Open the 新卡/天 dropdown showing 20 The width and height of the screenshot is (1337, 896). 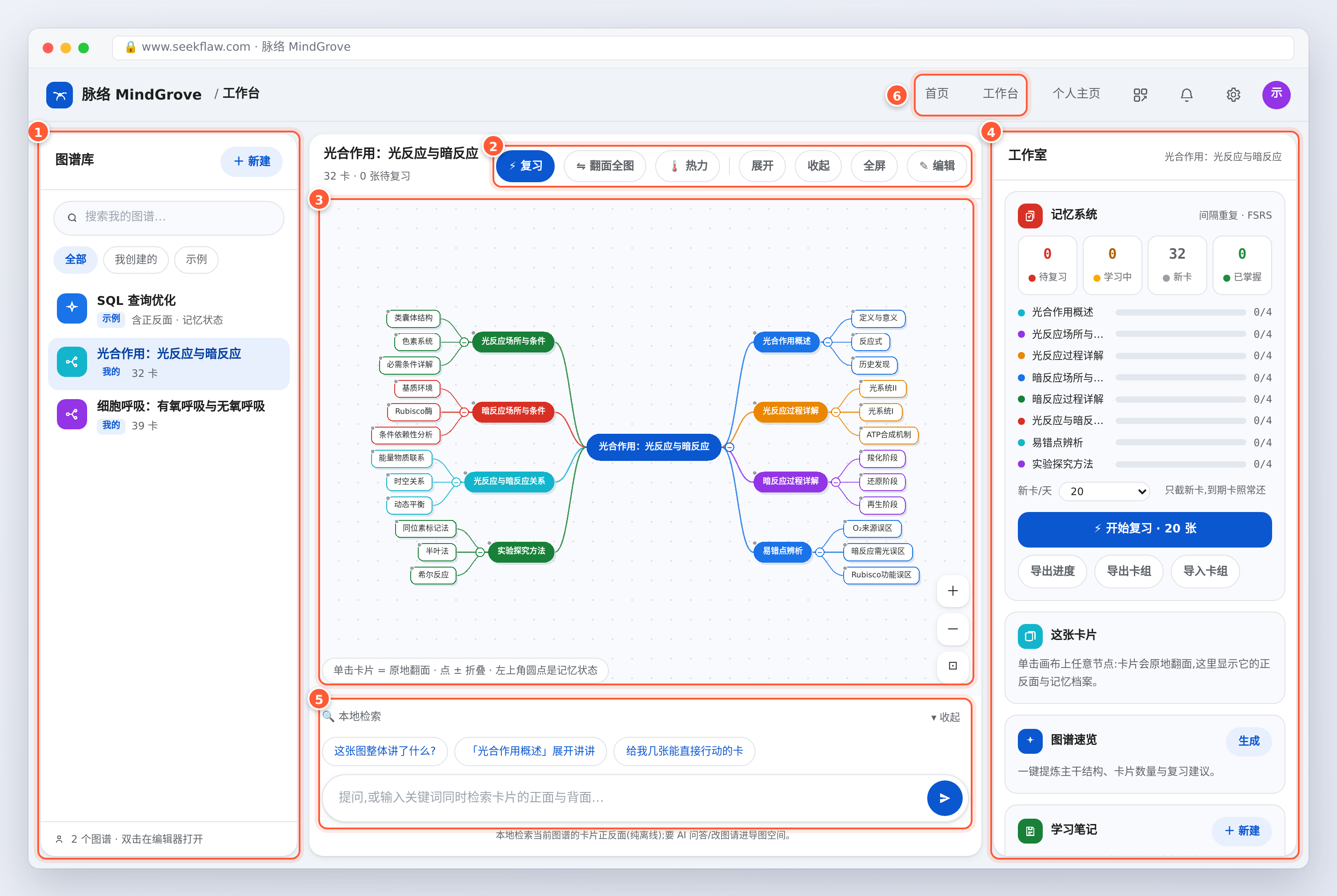point(1104,492)
